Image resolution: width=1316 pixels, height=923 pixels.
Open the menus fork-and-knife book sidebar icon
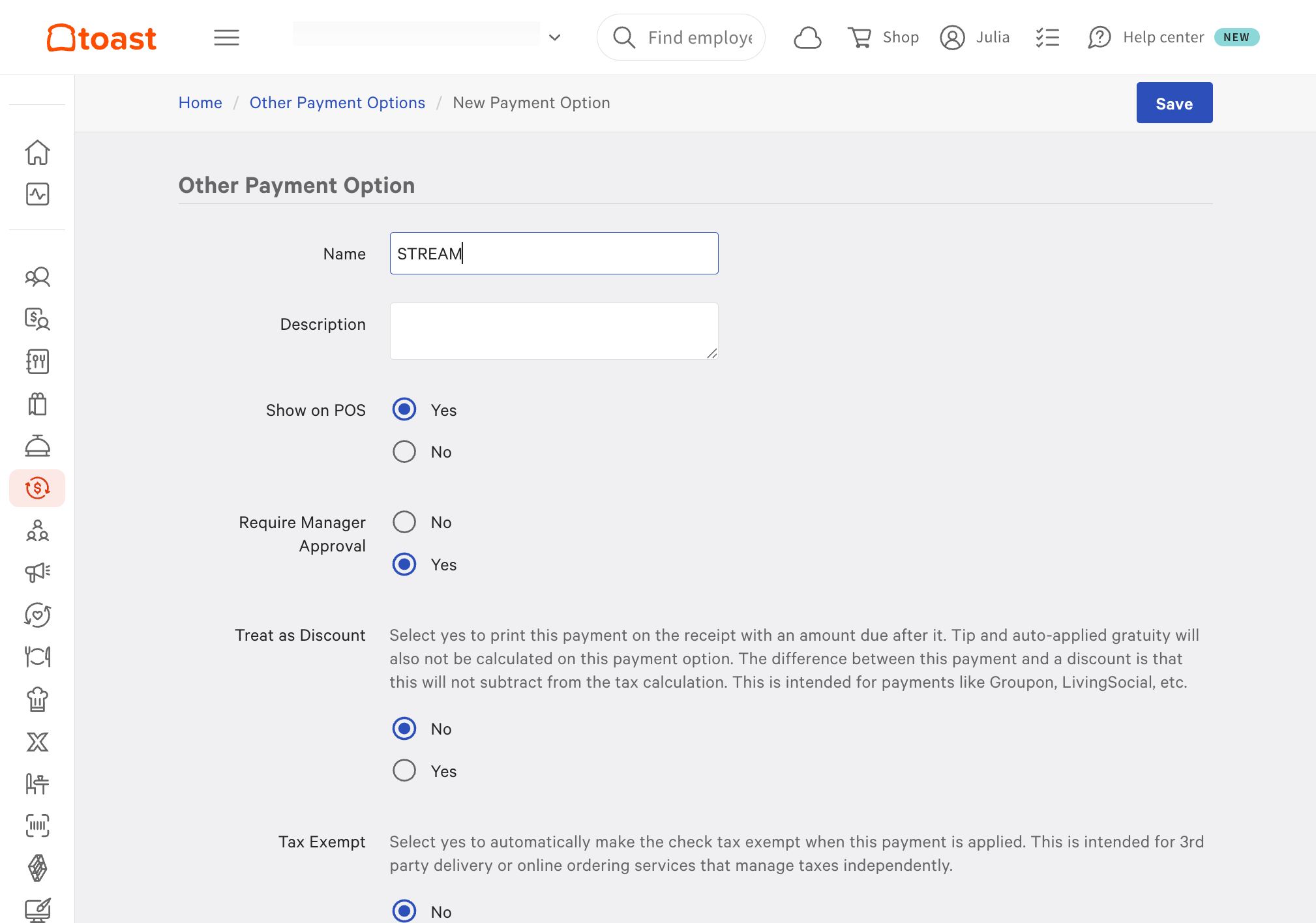[37, 361]
